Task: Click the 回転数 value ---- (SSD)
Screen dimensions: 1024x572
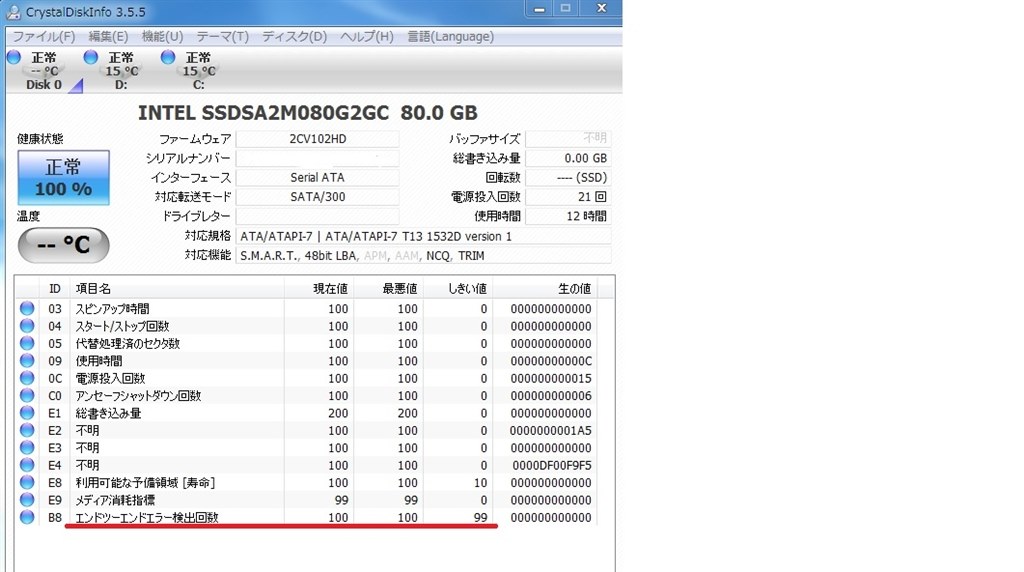Action: click(568, 178)
